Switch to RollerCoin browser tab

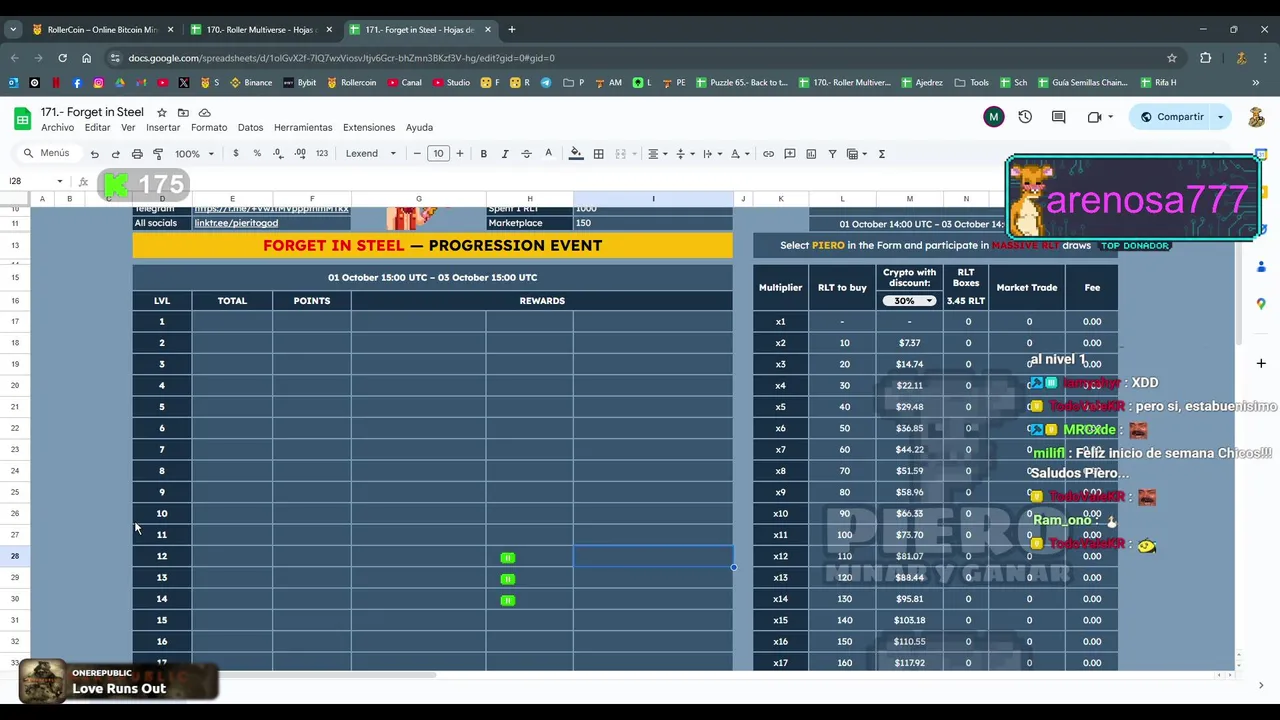coord(103,30)
